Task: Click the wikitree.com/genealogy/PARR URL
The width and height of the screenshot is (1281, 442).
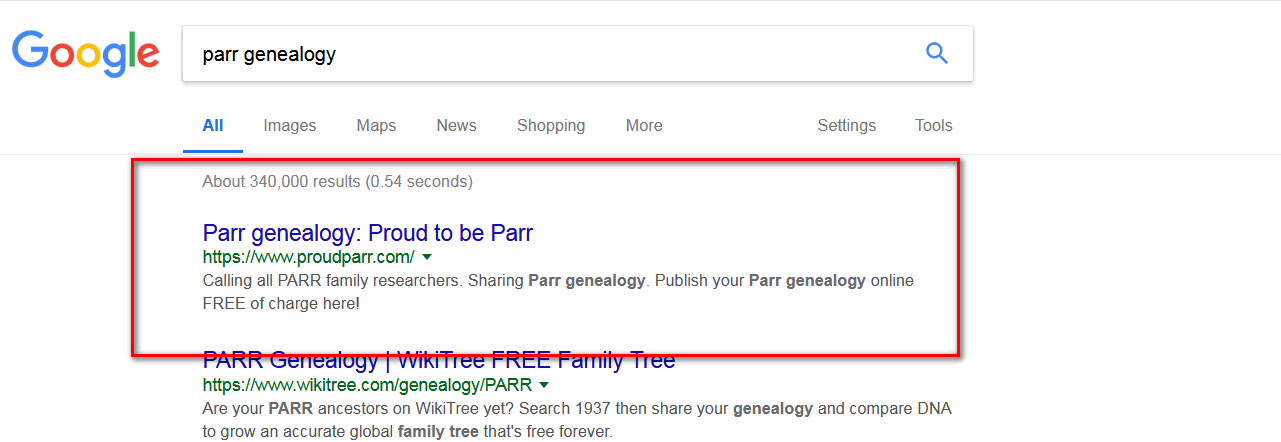Action: (367, 384)
